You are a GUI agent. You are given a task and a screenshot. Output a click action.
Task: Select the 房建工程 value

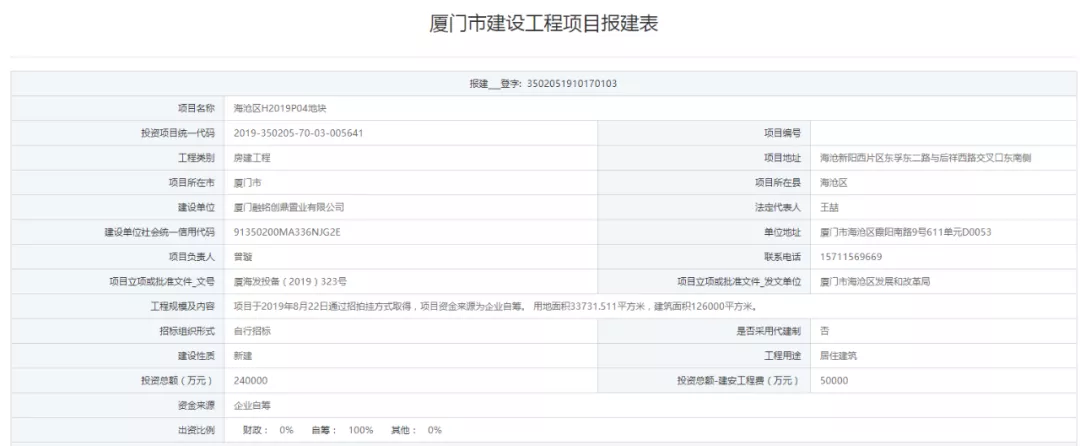click(x=252, y=158)
